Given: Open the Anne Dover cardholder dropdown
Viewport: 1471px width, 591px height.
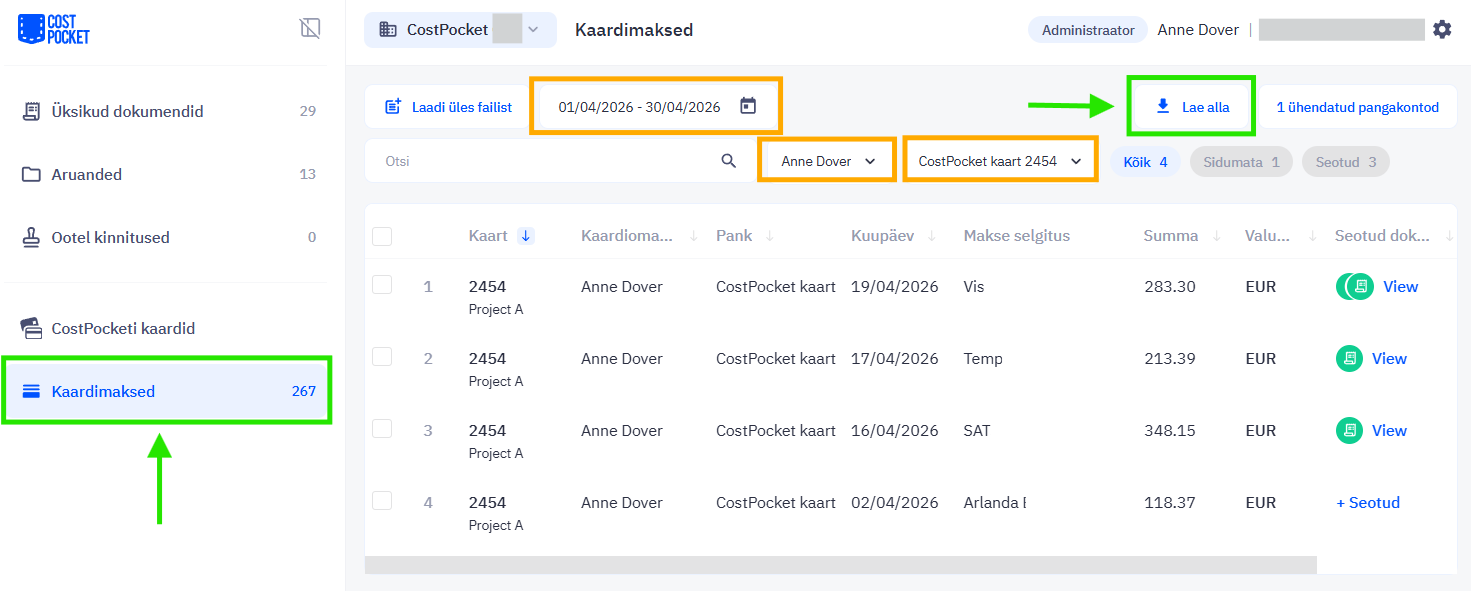Looking at the screenshot, I should (x=827, y=161).
